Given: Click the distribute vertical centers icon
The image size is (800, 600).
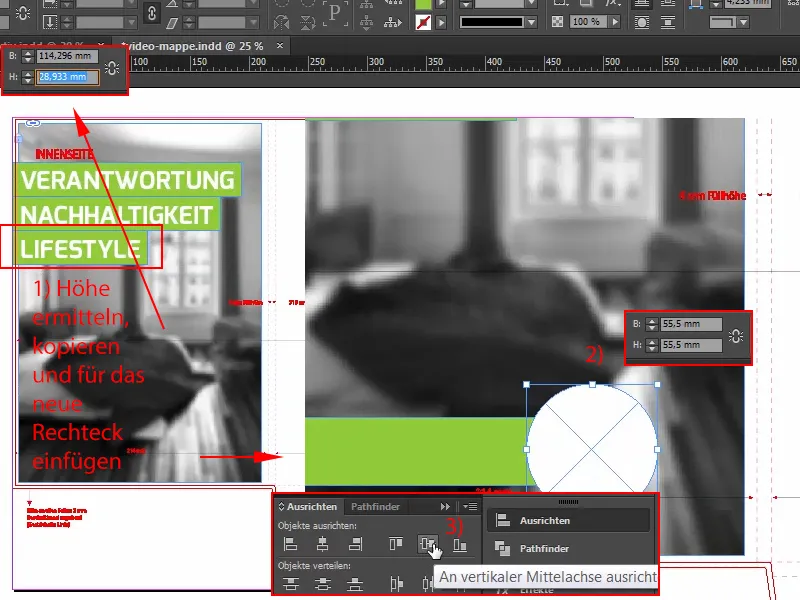Looking at the screenshot, I should click(x=322, y=584).
